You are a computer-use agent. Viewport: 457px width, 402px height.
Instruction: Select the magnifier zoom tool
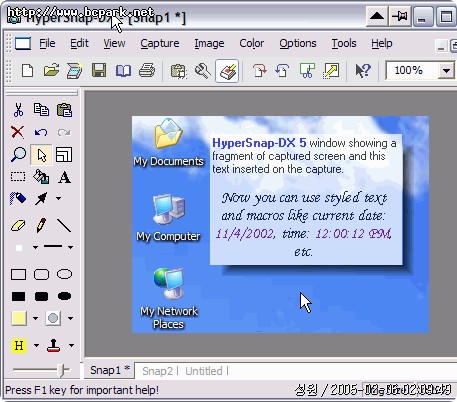[x=18, y=155]
